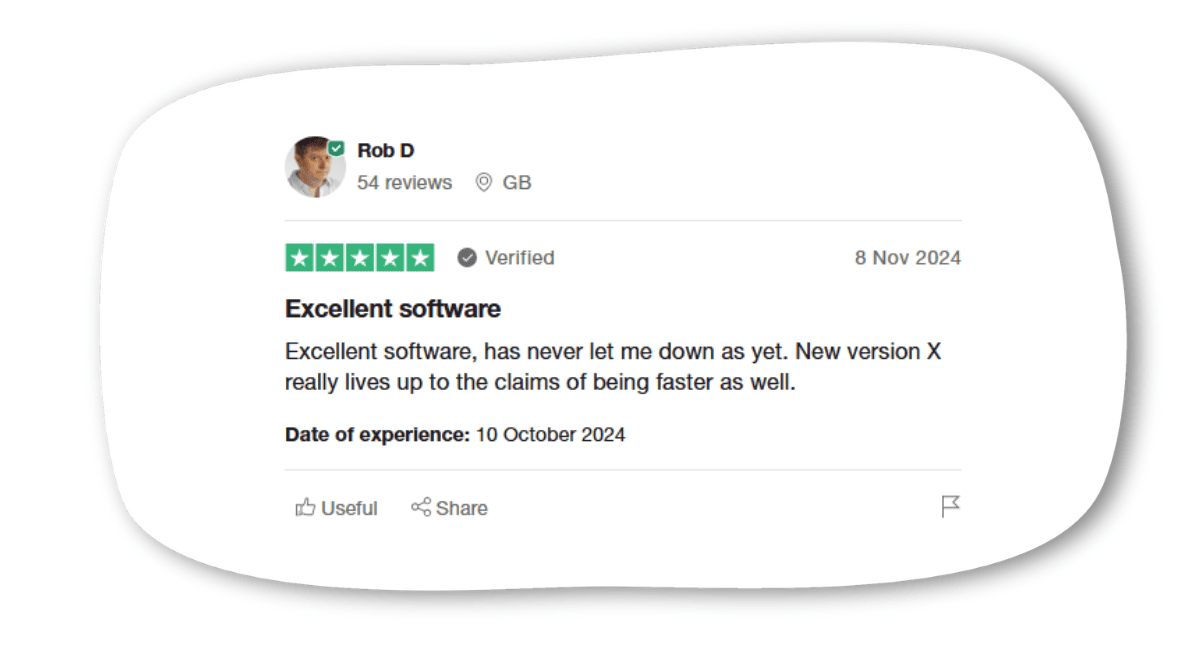Open the Excellent software review heading

393,309
